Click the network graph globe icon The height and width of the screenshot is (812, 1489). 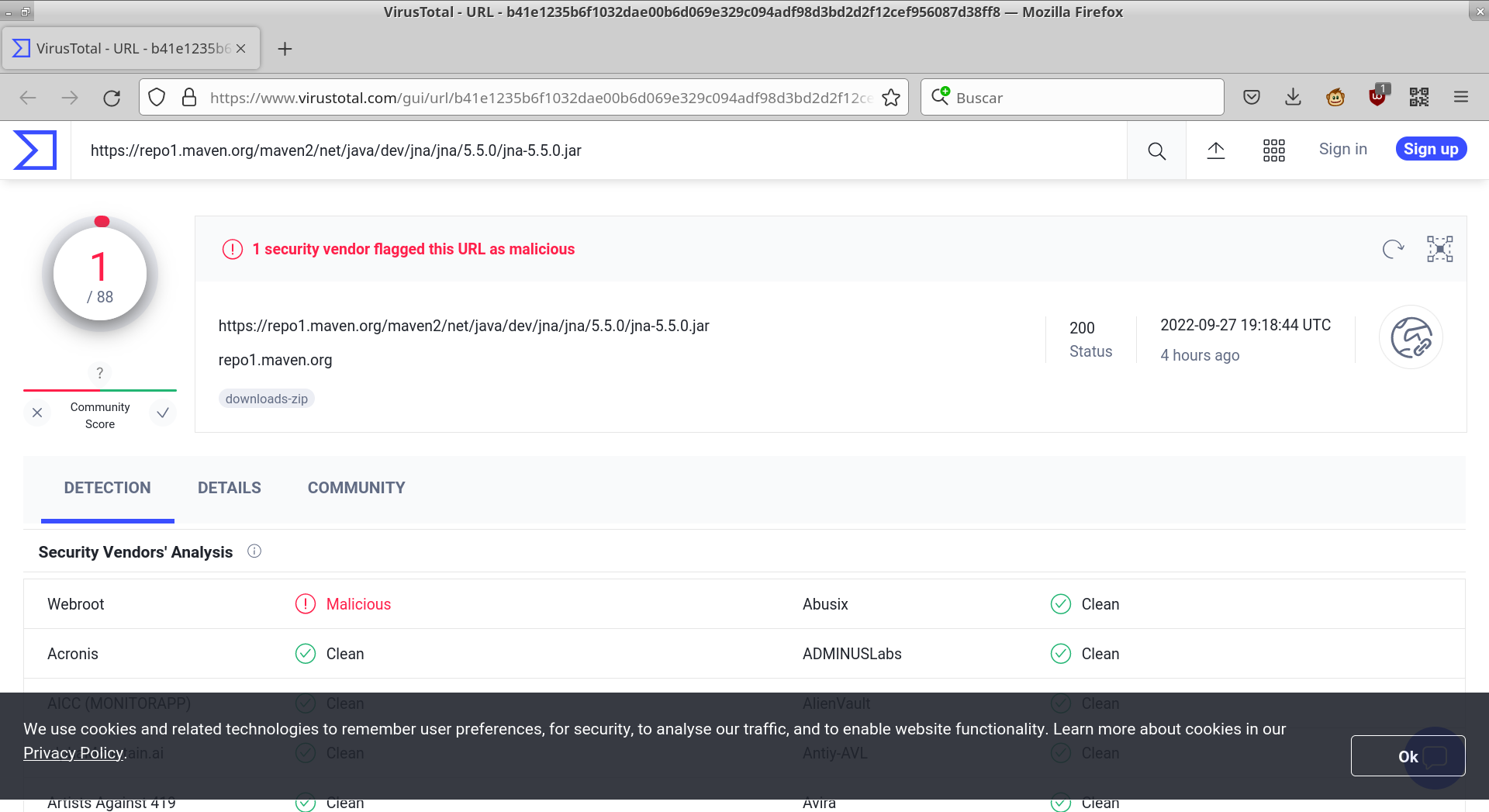1411,337
